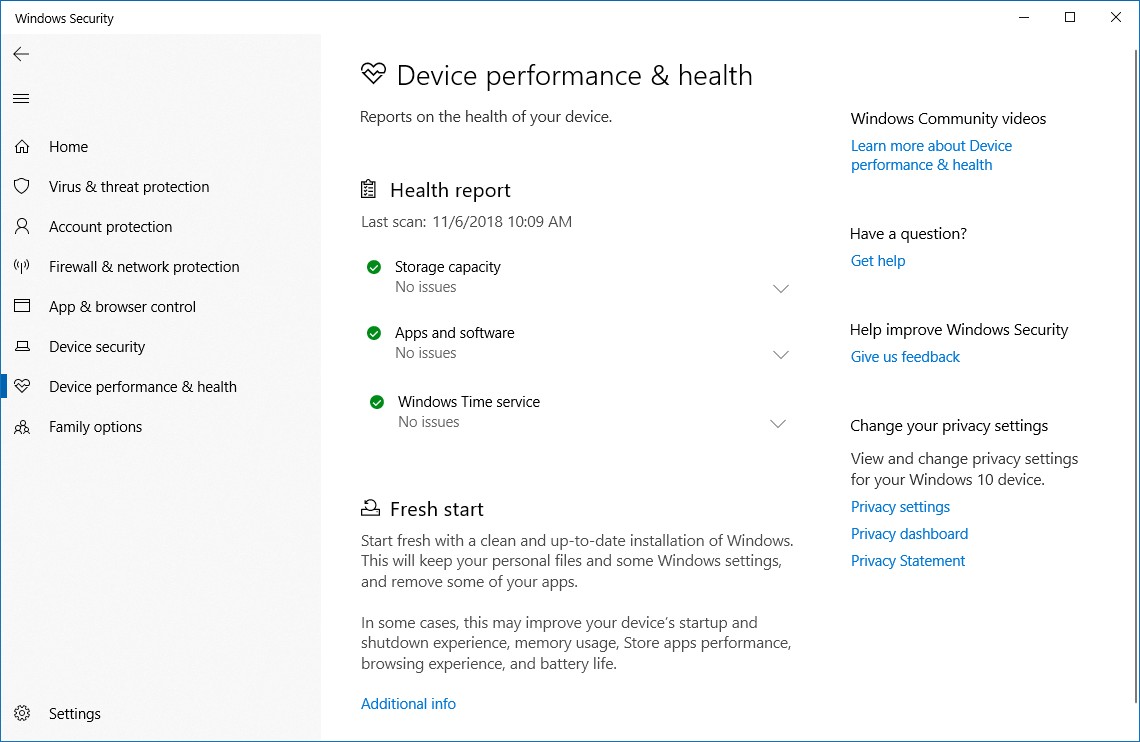The width and height of the screenshot is (1140, 742).
Task: Open Family options
Action: click(x=95, y=427)
